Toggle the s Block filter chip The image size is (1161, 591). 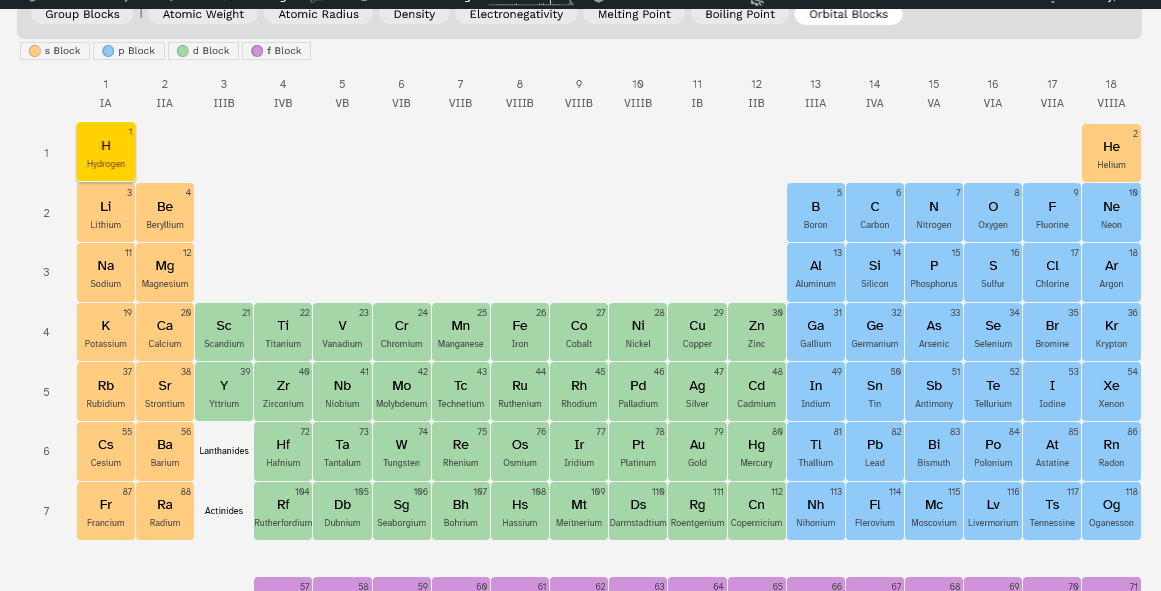point(55,50)
